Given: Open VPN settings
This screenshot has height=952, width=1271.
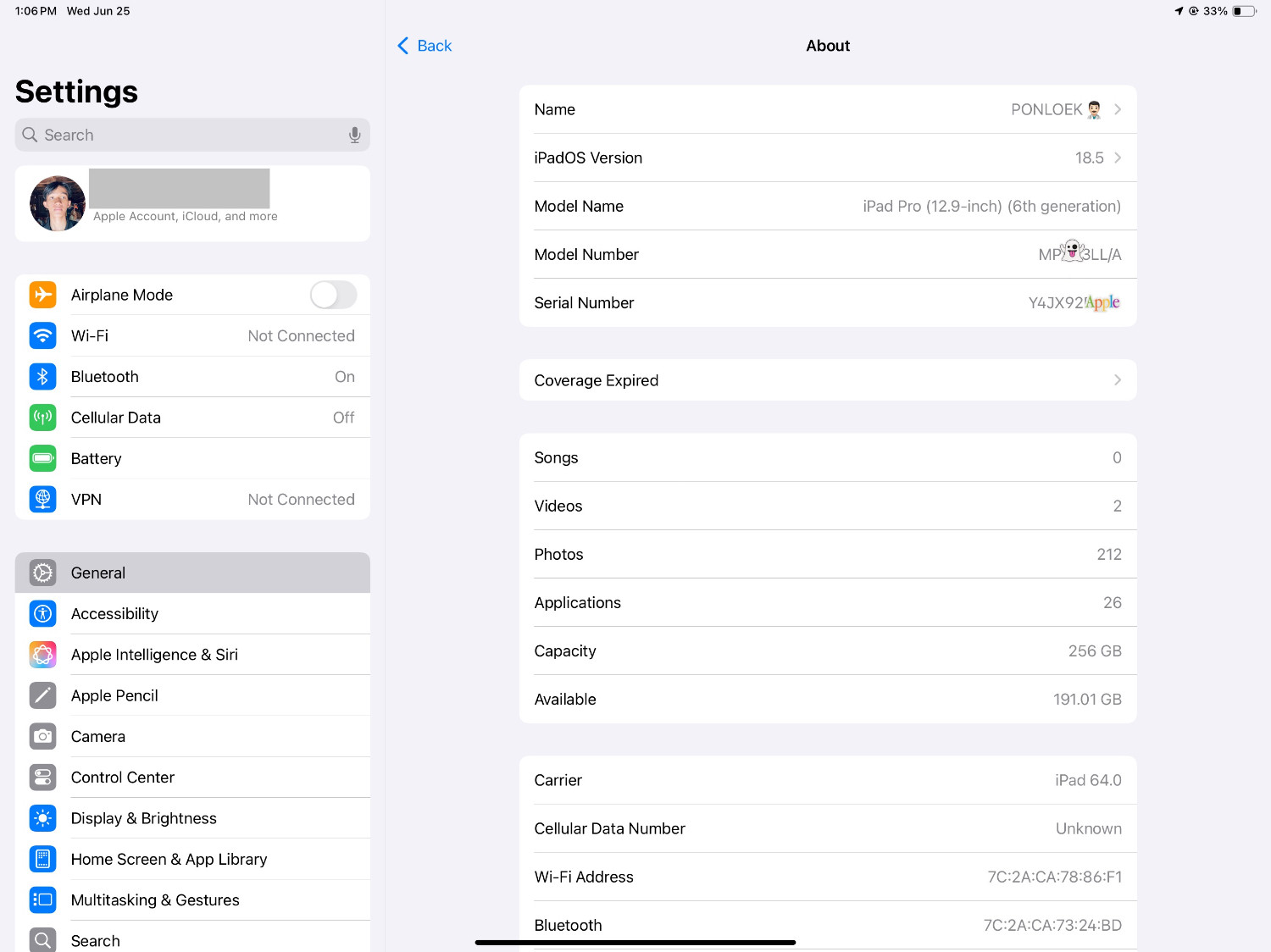Looking at the screenshot, I should click(x=192, y=499).
